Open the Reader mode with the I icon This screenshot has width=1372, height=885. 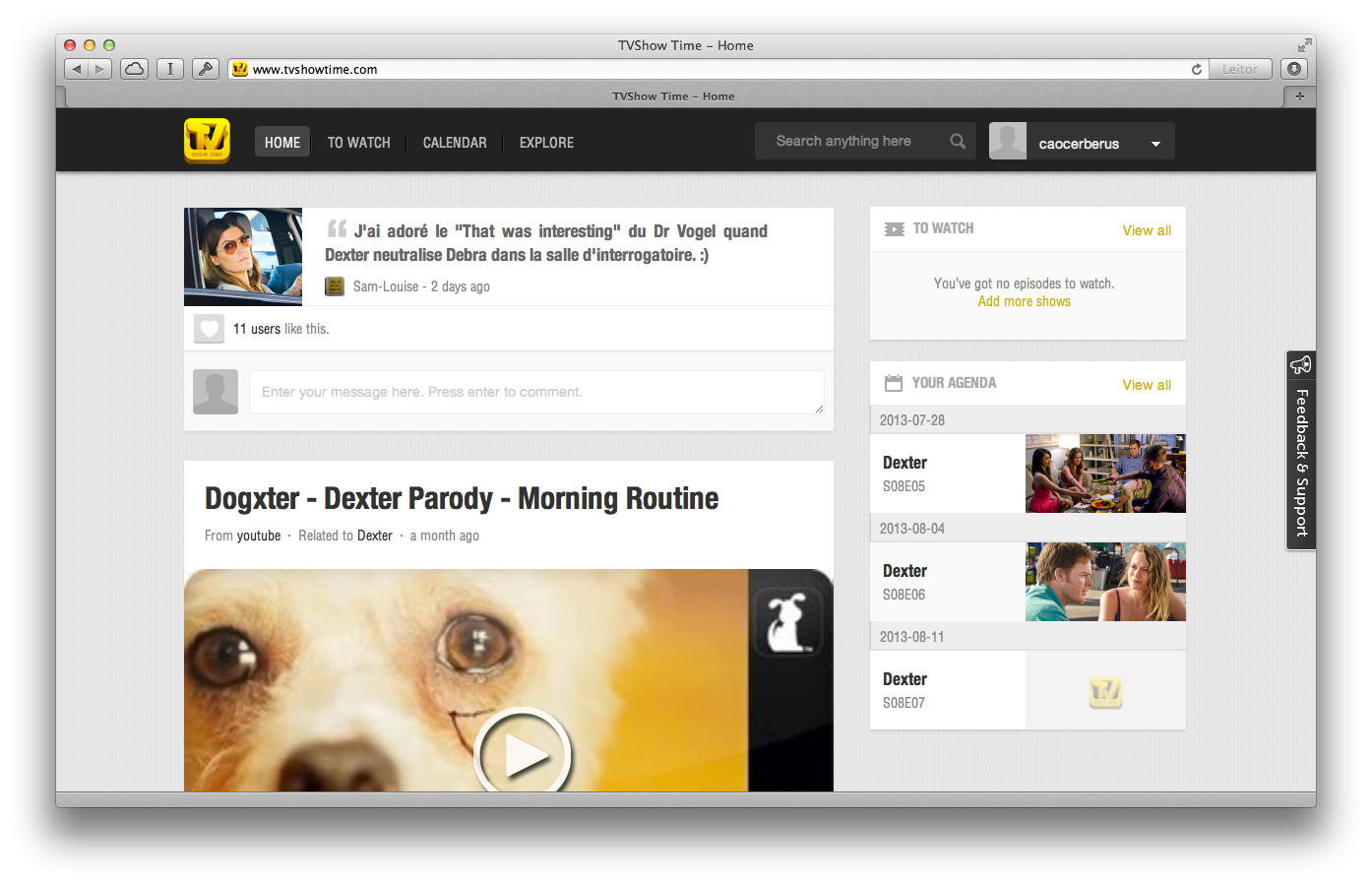[x=169, y=69]
